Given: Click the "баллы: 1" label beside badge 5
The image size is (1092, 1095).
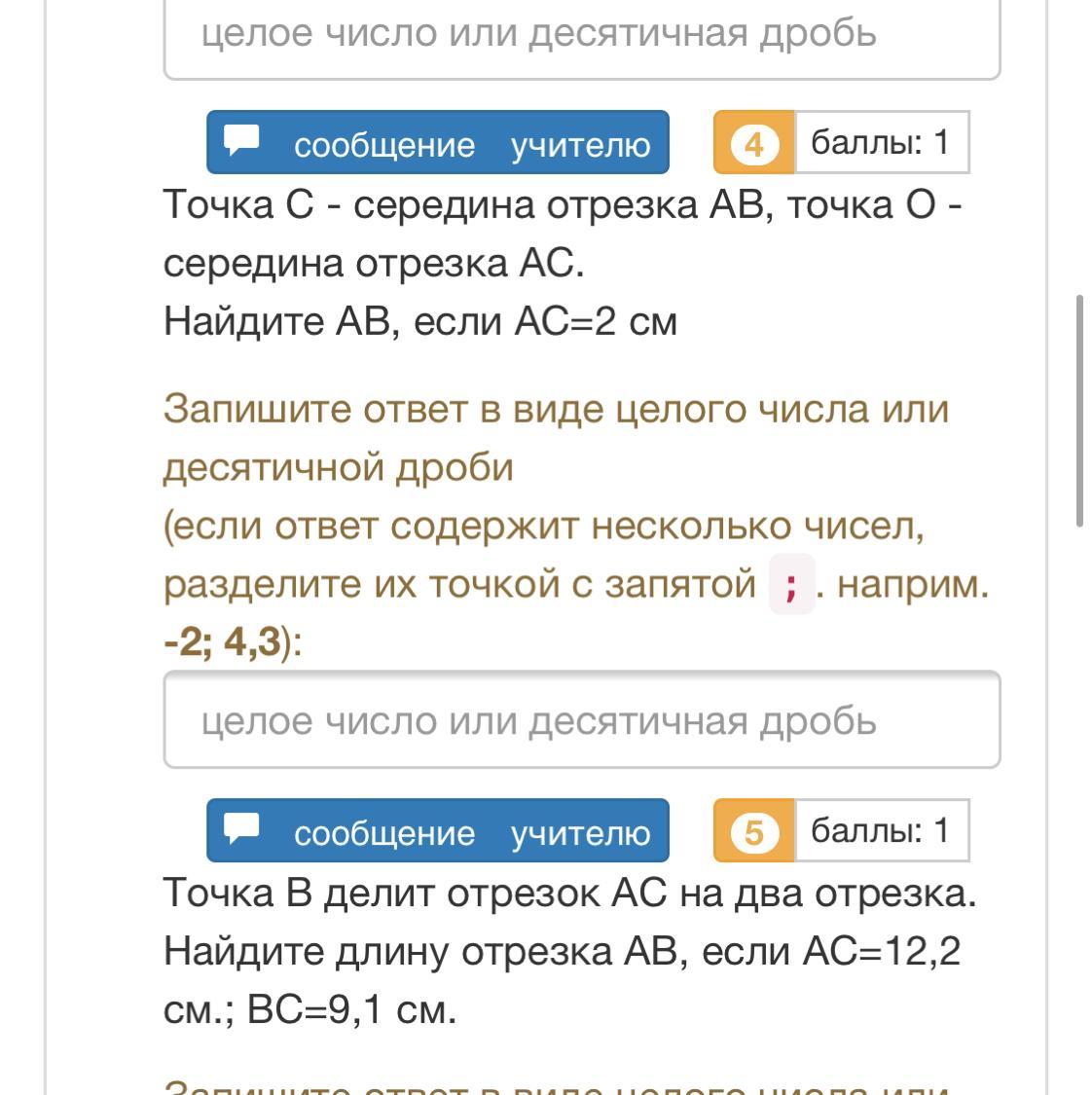Looking at the screenshot, I should click(880, 831).
